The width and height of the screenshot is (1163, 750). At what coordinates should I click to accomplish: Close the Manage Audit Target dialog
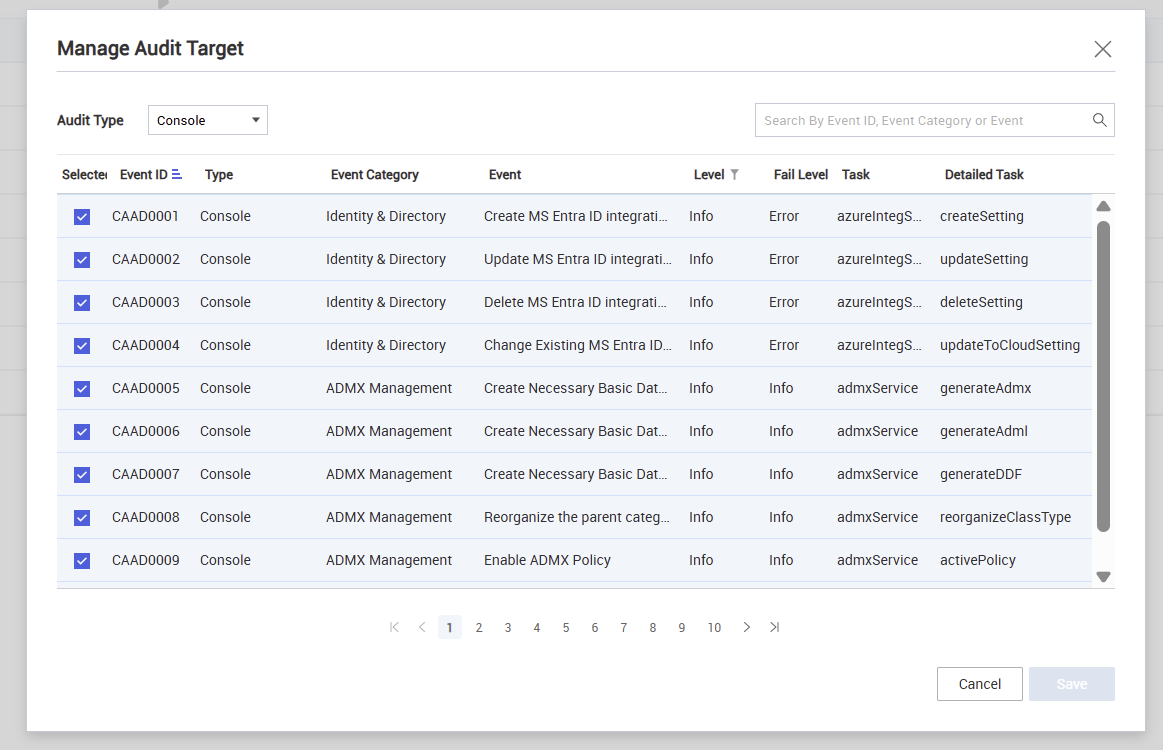[x=1102, y=49]
